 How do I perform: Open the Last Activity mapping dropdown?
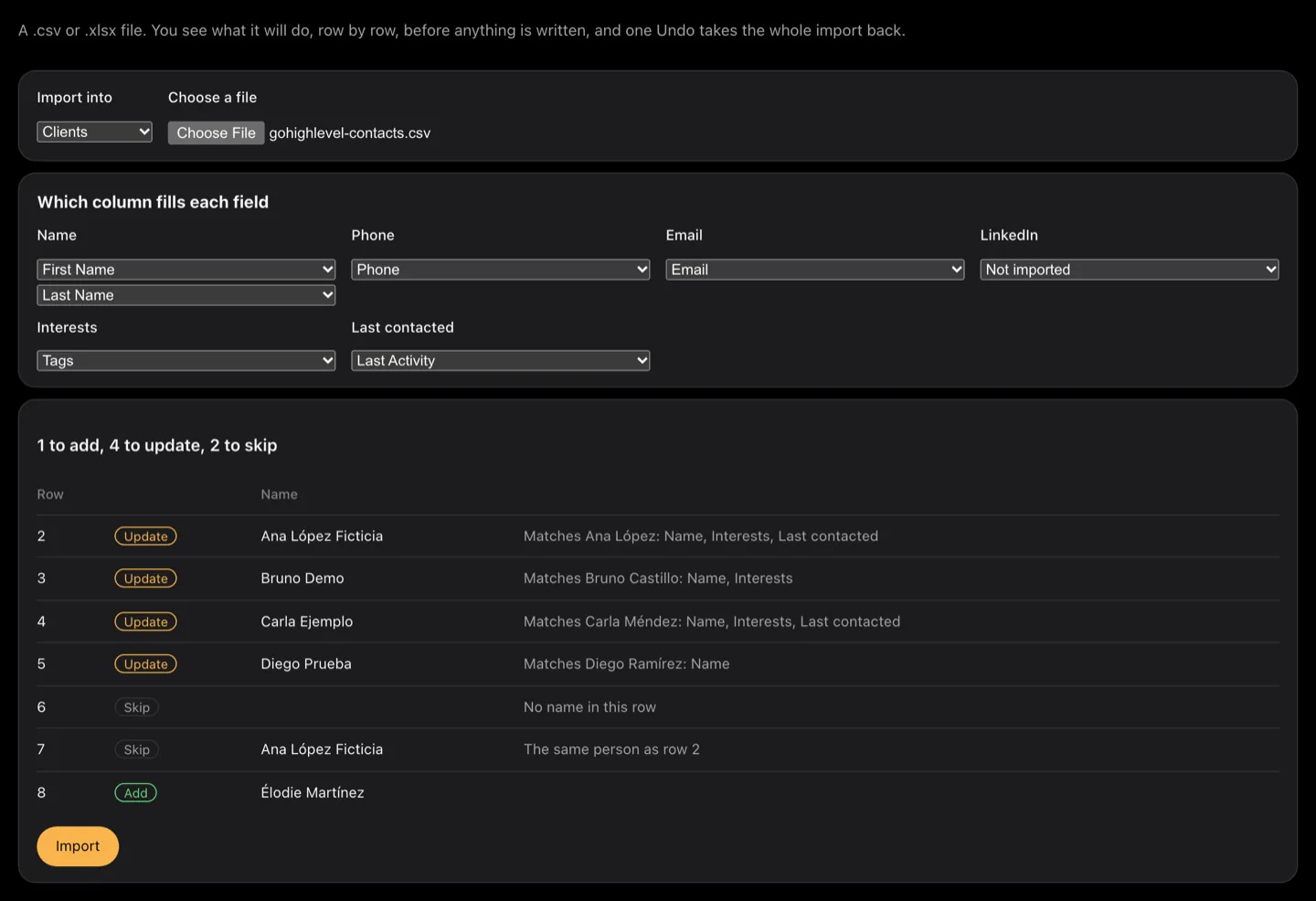click(501, 361)
